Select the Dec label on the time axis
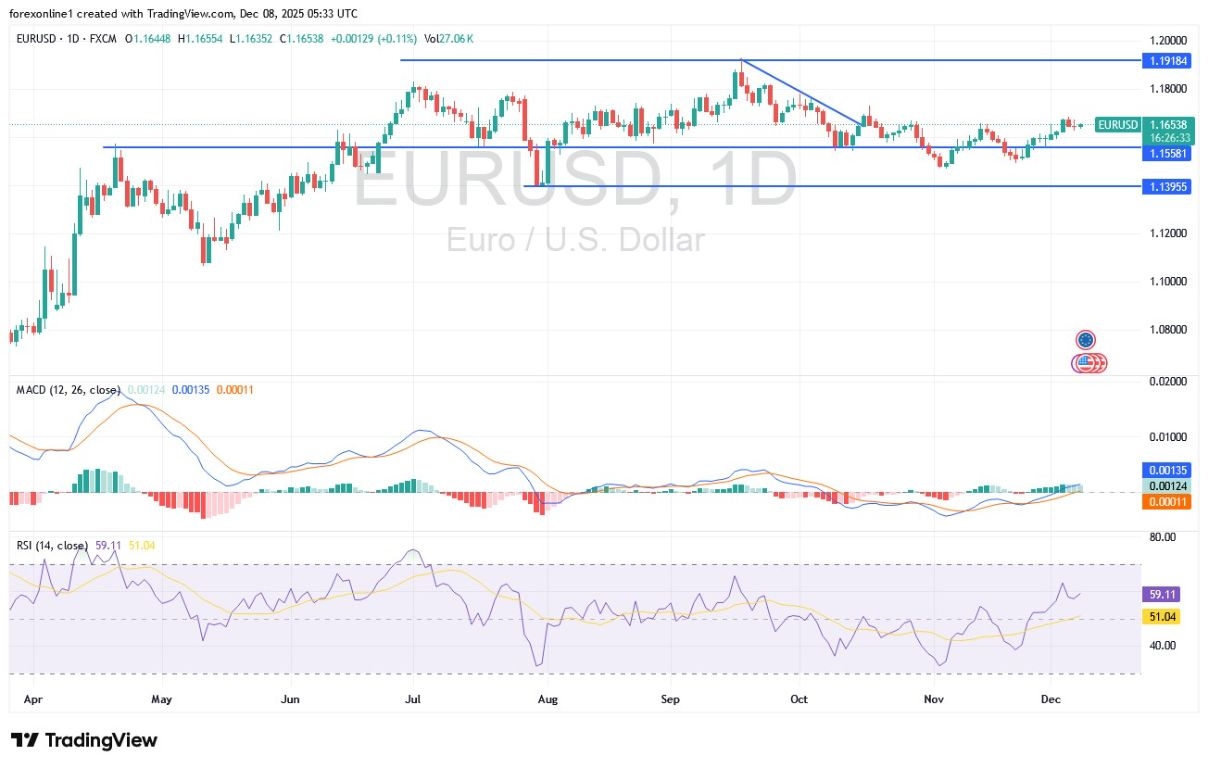This screenshot has width=1208, height=768. (x=1049, y=699)
